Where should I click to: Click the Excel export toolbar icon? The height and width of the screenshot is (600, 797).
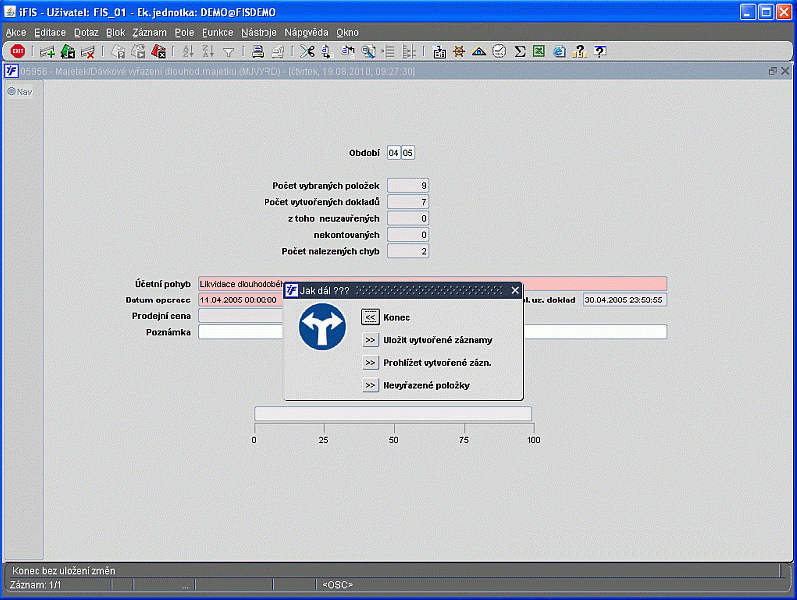539,51
